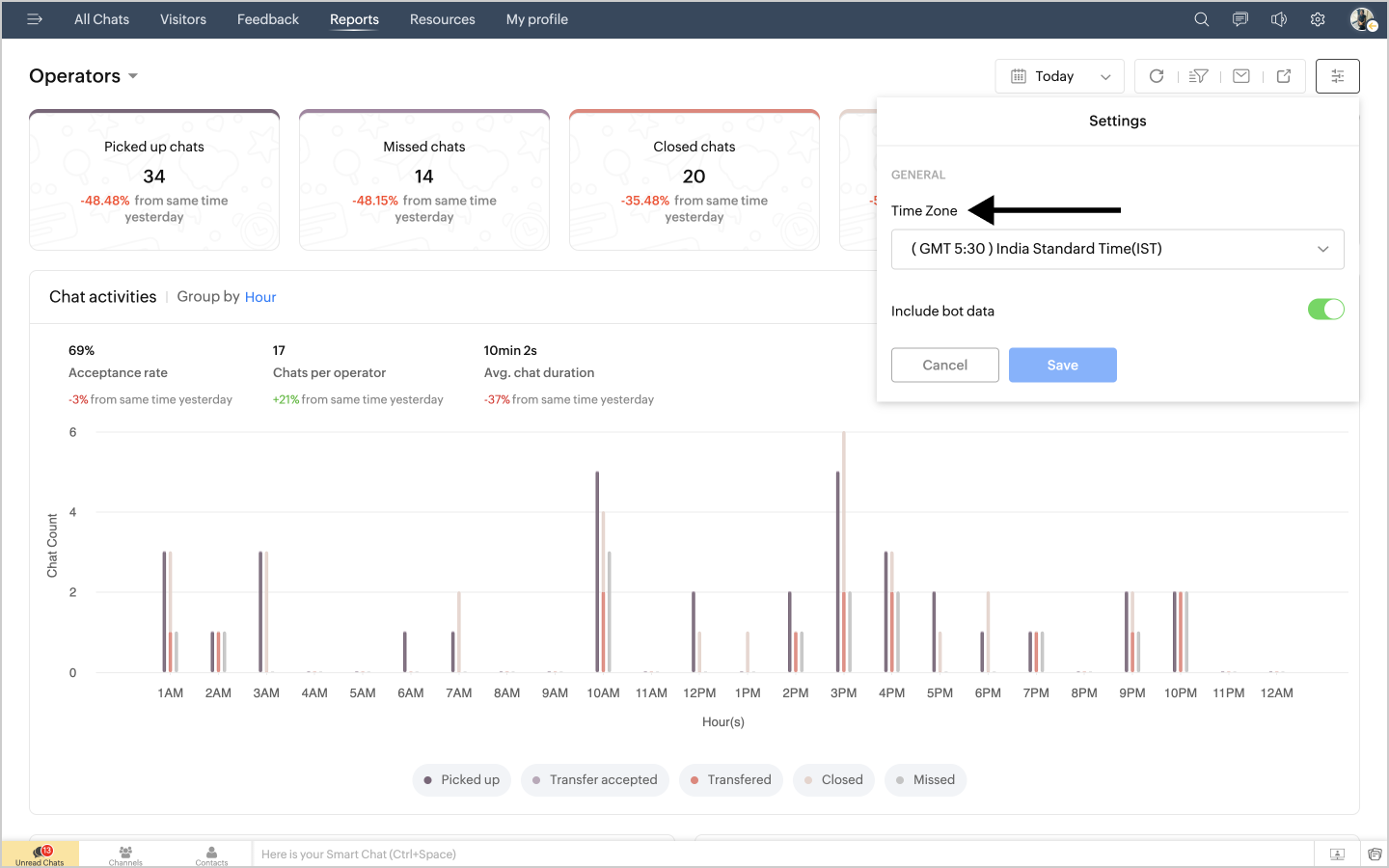Toggle Closed legend series
The image size is (1389, 868).
pyautogui.click(x=833, y=780)
